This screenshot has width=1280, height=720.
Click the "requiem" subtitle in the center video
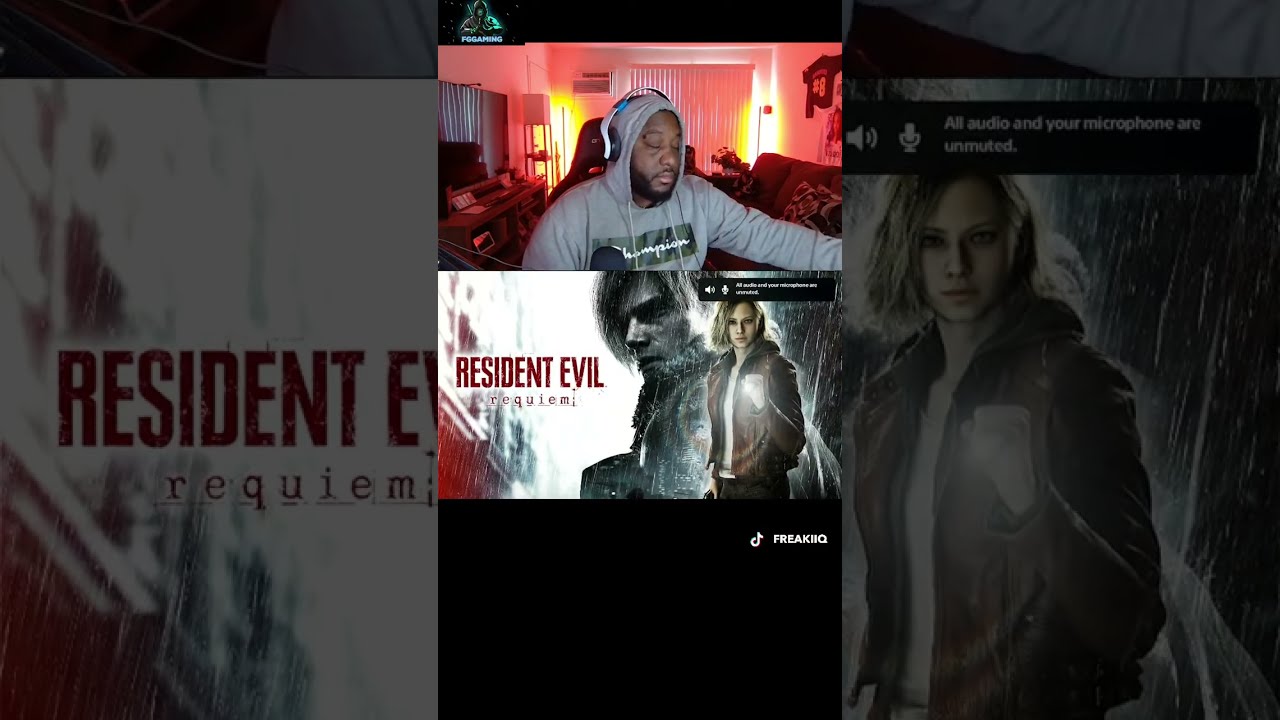(x=533, y=399)
